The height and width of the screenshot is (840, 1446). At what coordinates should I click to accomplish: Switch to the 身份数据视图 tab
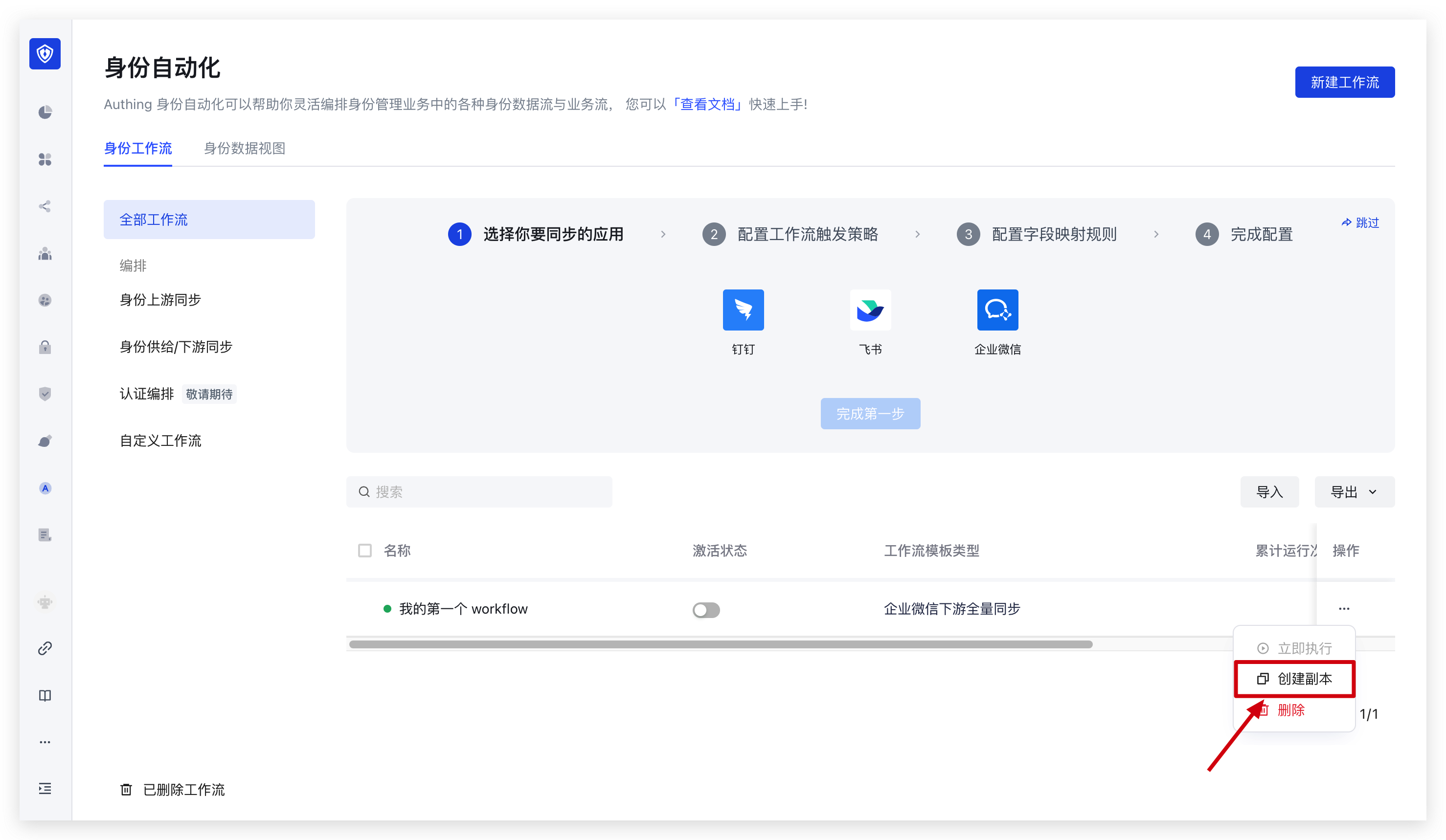click(245, 149)
